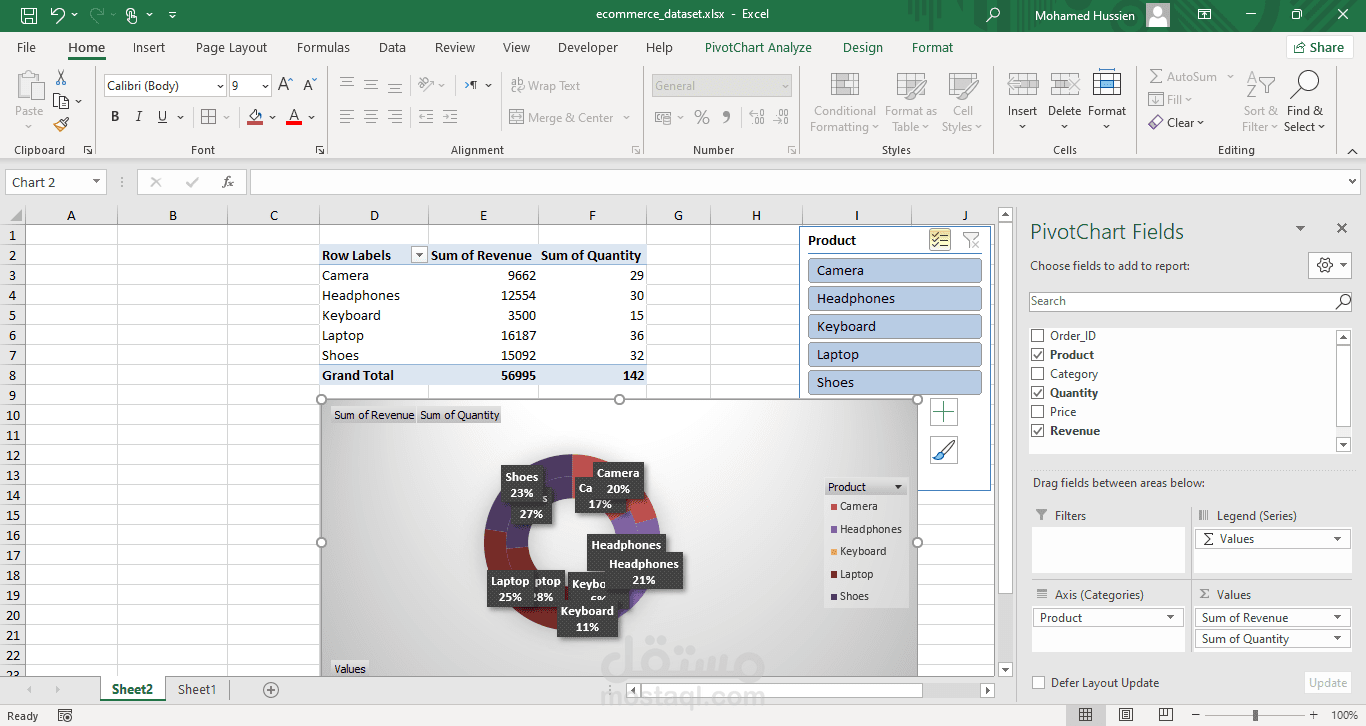Click the Comma Style icon
Image resolution: width=1366 pixels, height=726 pixels.
pyautogui.click(x=725, y=117)
